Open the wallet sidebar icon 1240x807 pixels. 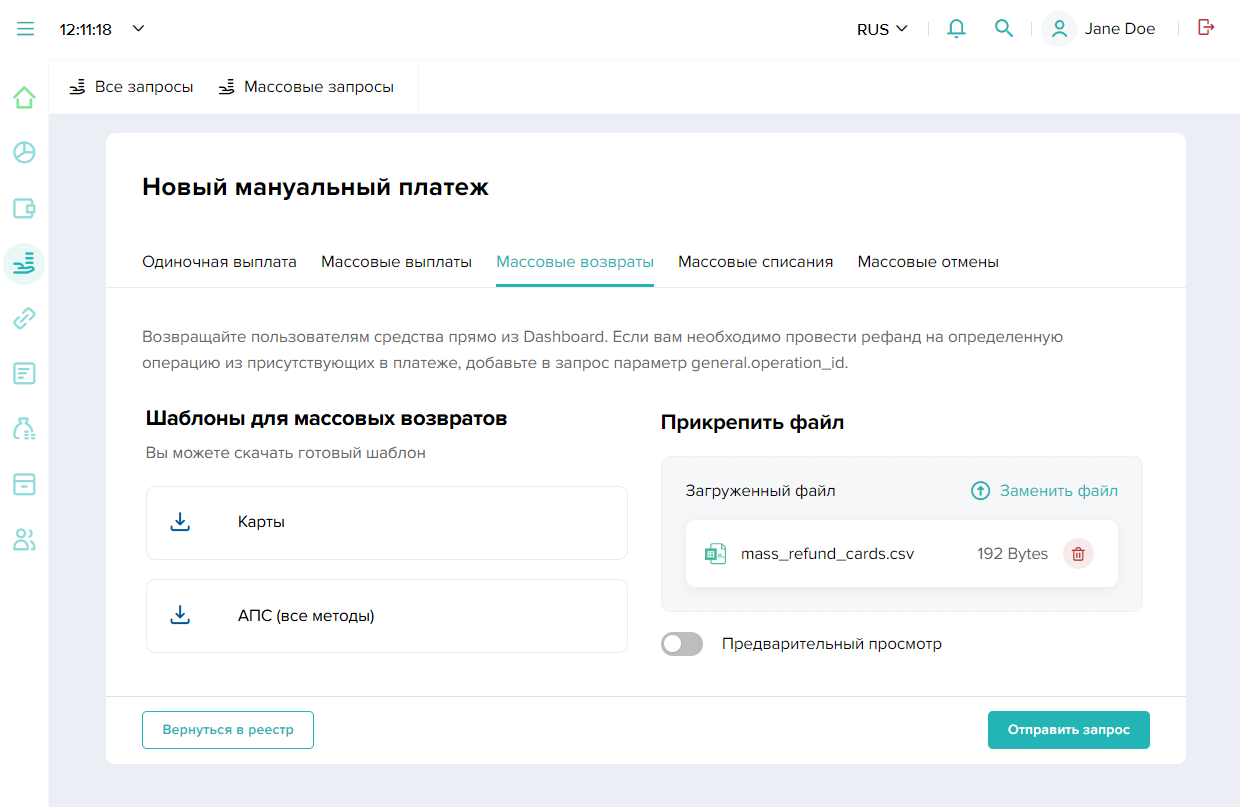[x=24, y=208]
